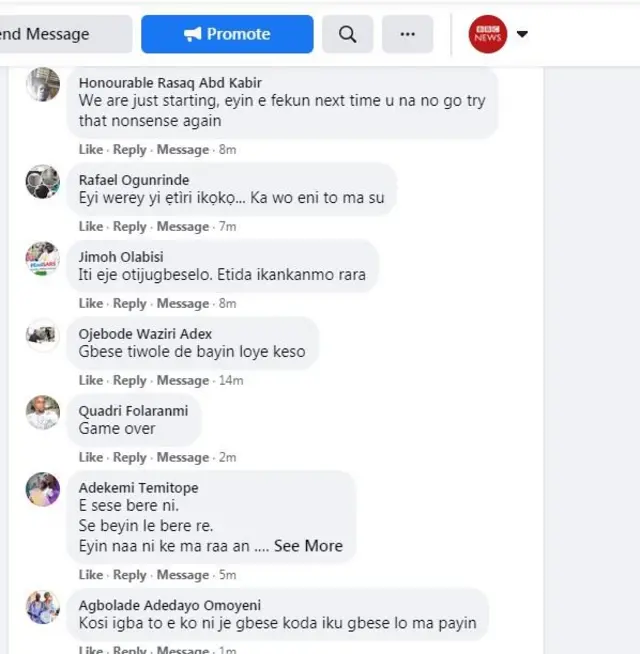Click Jimoh Olabisi's profile picture

[x=43, y=259]
